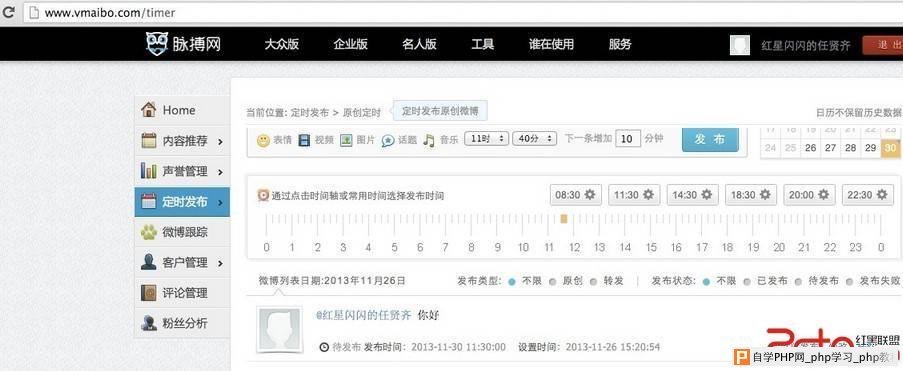Image resolution: width=903 pixels, height=371 pixels.
Task: Click the 微博跟踪 paw icon
Action: point(149,232)
